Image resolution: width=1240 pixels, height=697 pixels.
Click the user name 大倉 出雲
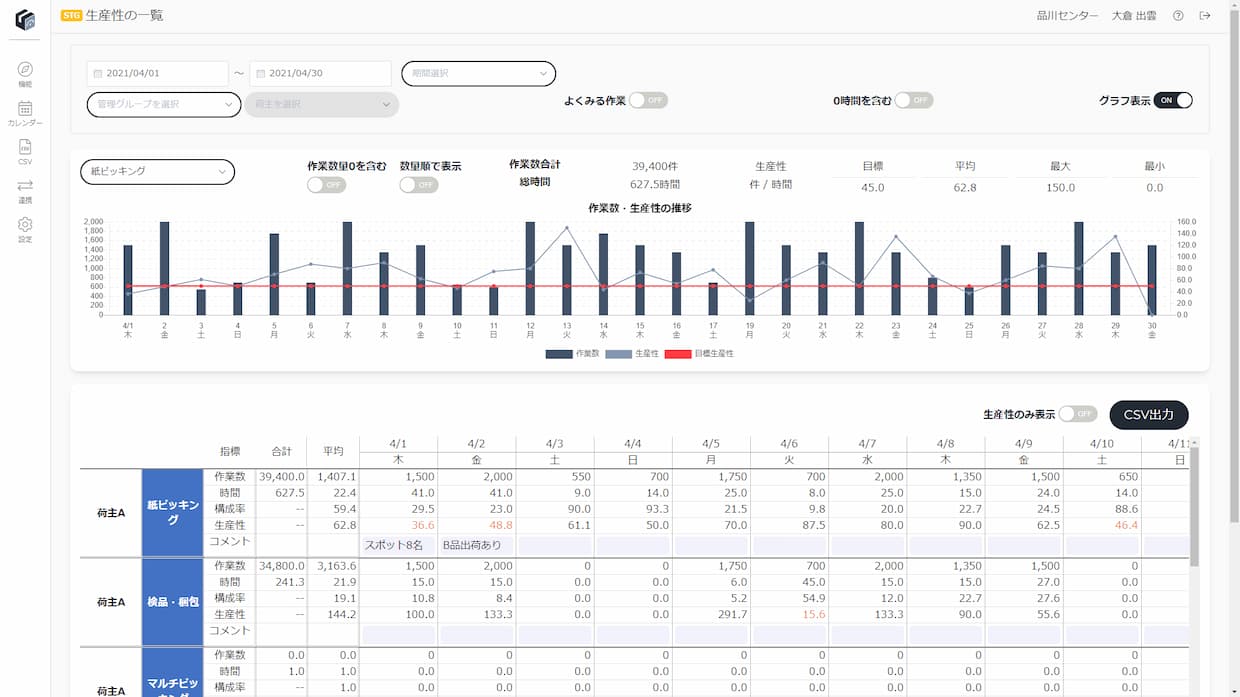(x=1134, y=16)
